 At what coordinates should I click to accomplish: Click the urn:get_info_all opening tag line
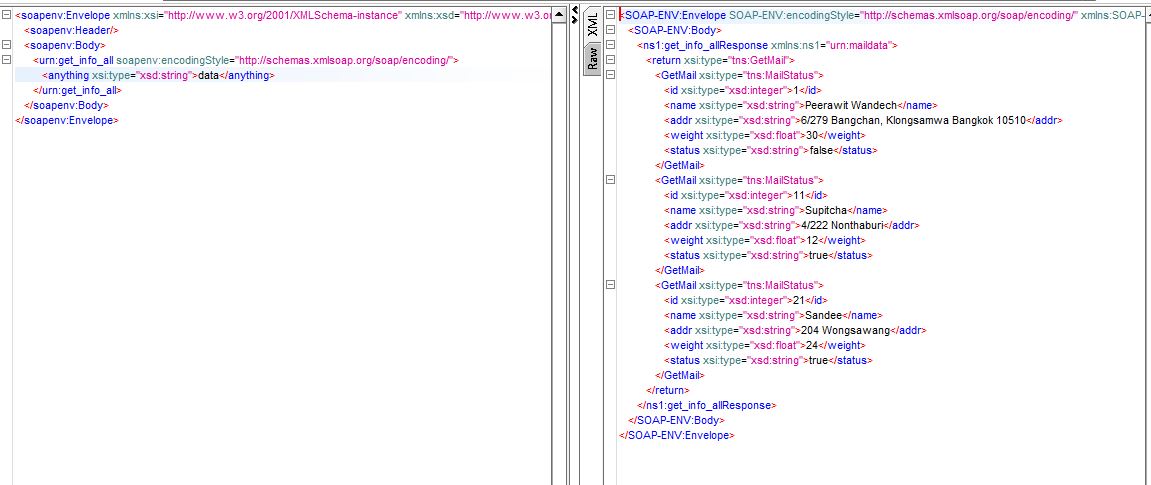pyautogui.click(x=245, y=60)
